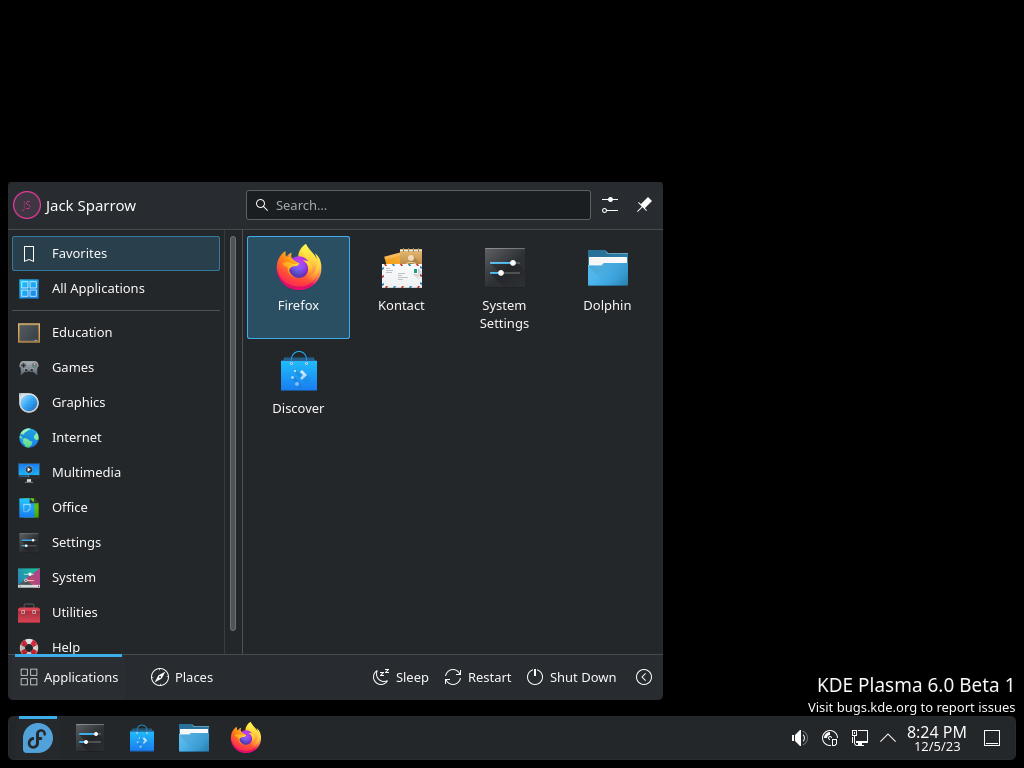Viewport: 1024px width, 768px height.
Task: Open Firefox from the taskbar
Action: pyautogui.click(x=246, y=739)
